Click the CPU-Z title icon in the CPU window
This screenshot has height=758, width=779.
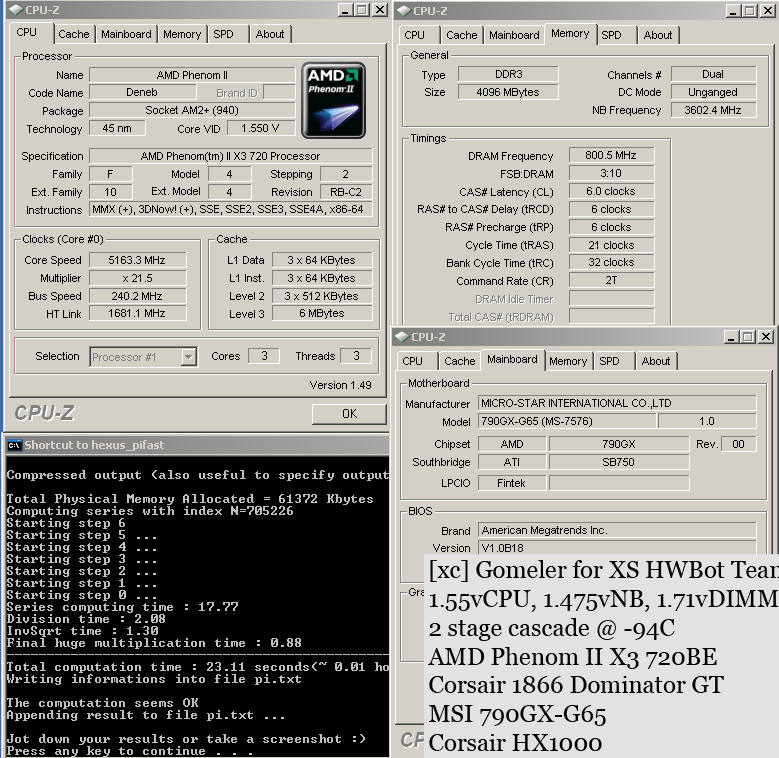[16, 10]
